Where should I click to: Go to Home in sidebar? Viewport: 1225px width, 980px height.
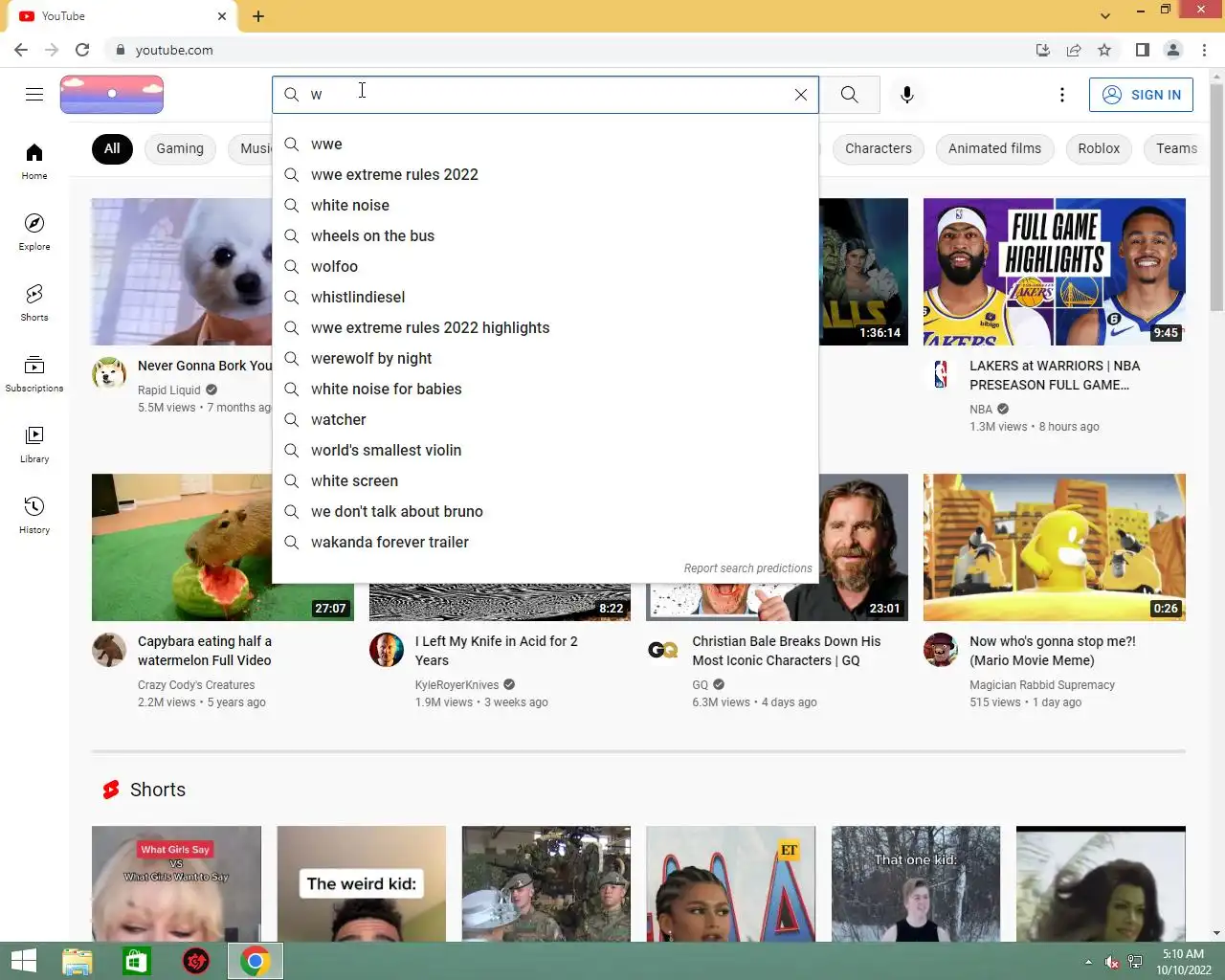(34, 161)
